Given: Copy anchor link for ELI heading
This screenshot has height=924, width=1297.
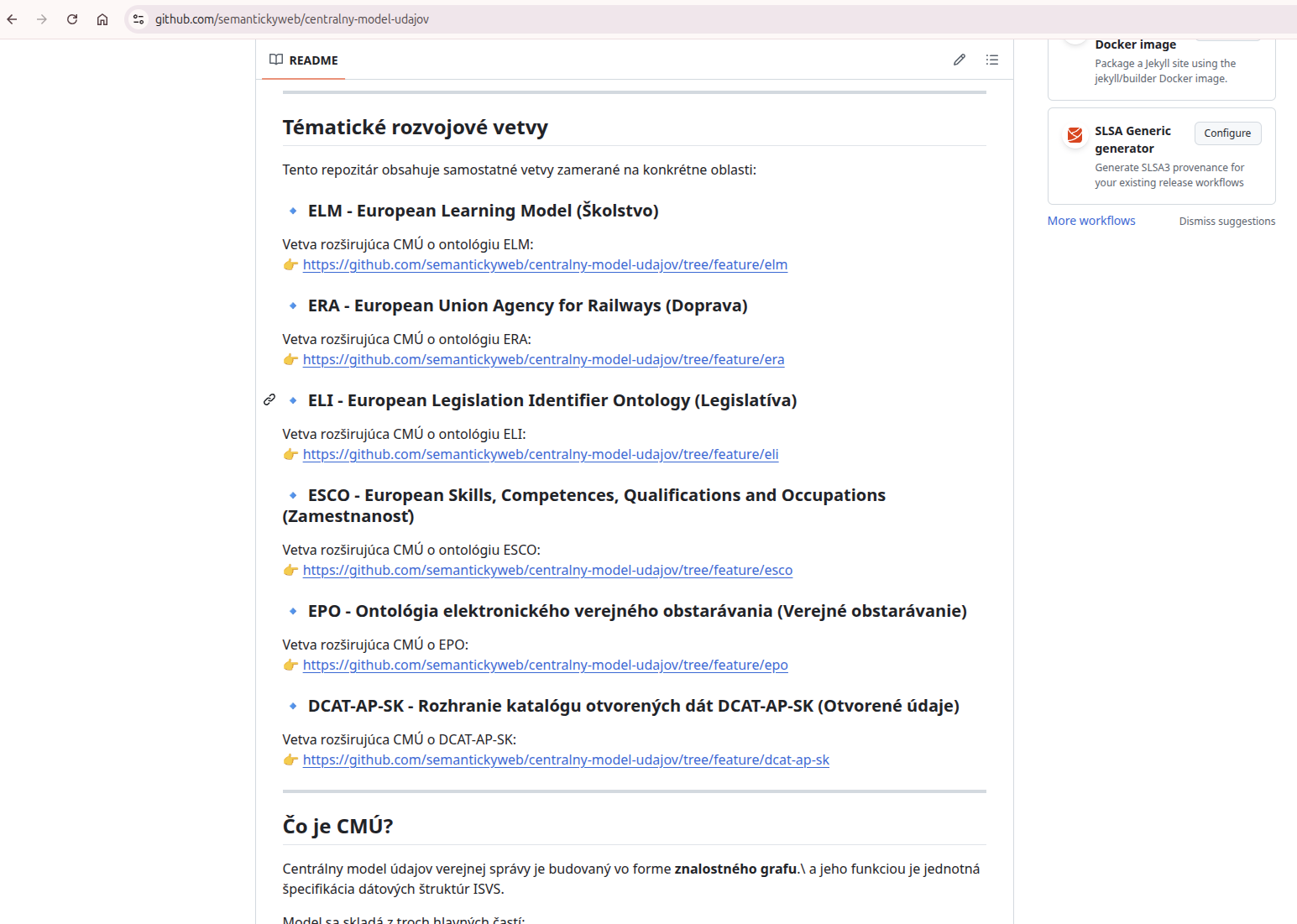Looking at the screenshot, I should pyautogui.click(x=269, y=399).
